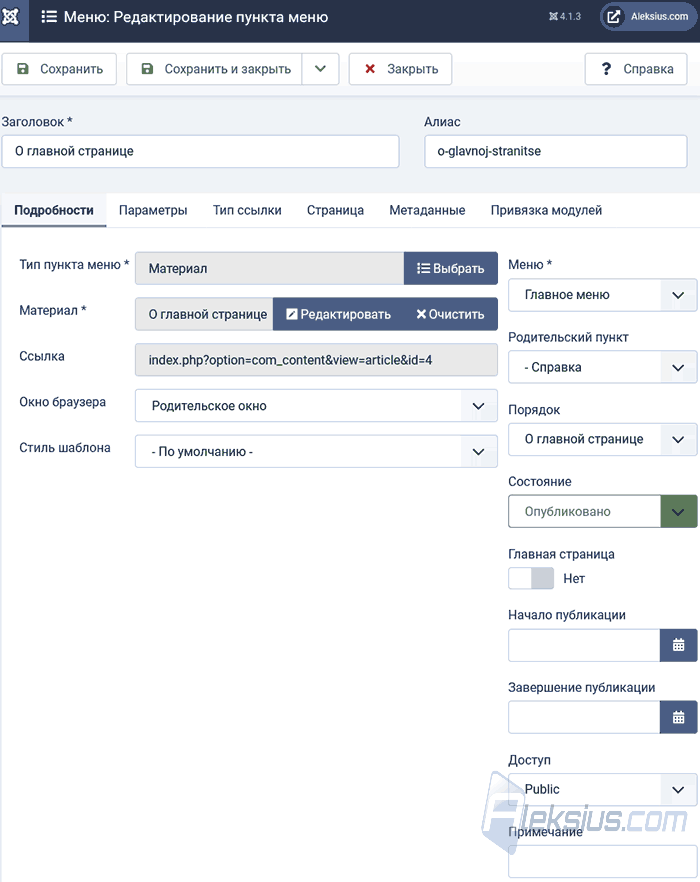700x882 pixels.
Task: Open calendar for Начало публикации
Action: [678, 645]
